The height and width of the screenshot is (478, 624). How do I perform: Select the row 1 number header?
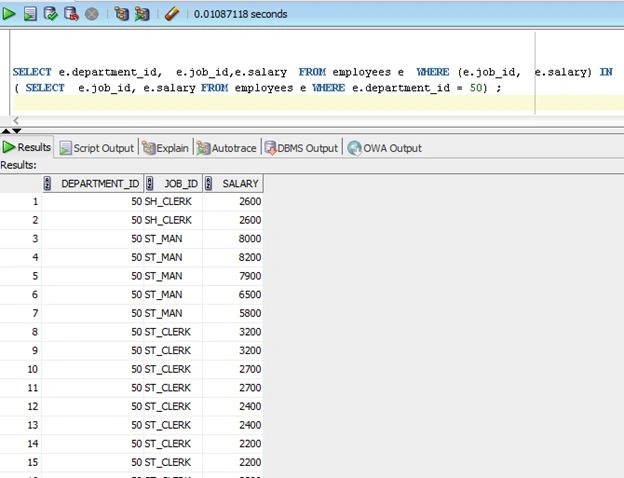tap(21, 201)
